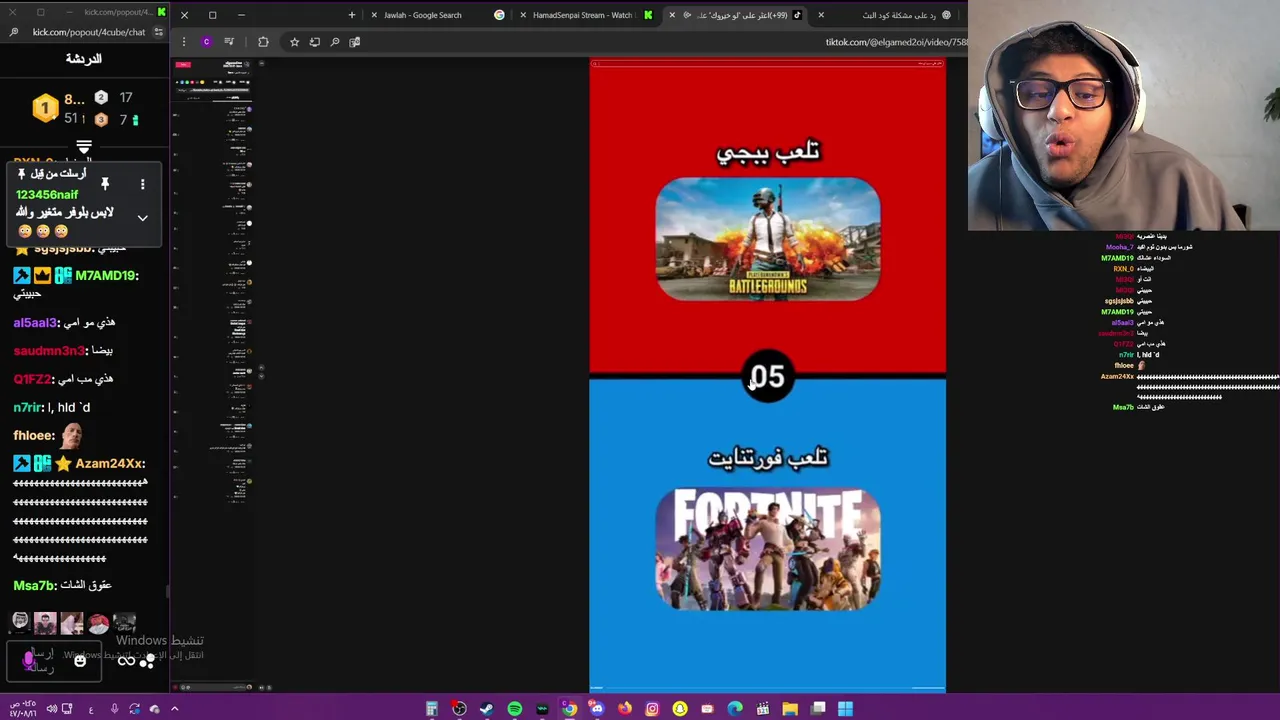Click username Azam24Xx in chat
This screenshot has width=1280, height=720.
(x=110, y=463)
